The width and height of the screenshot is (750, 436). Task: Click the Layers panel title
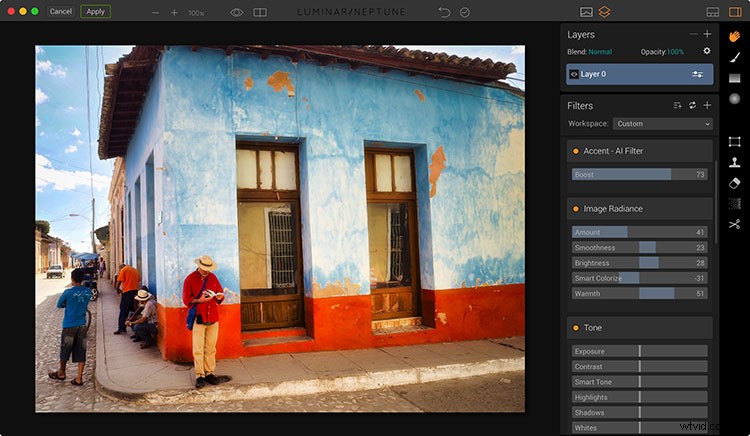pos(581,34)
